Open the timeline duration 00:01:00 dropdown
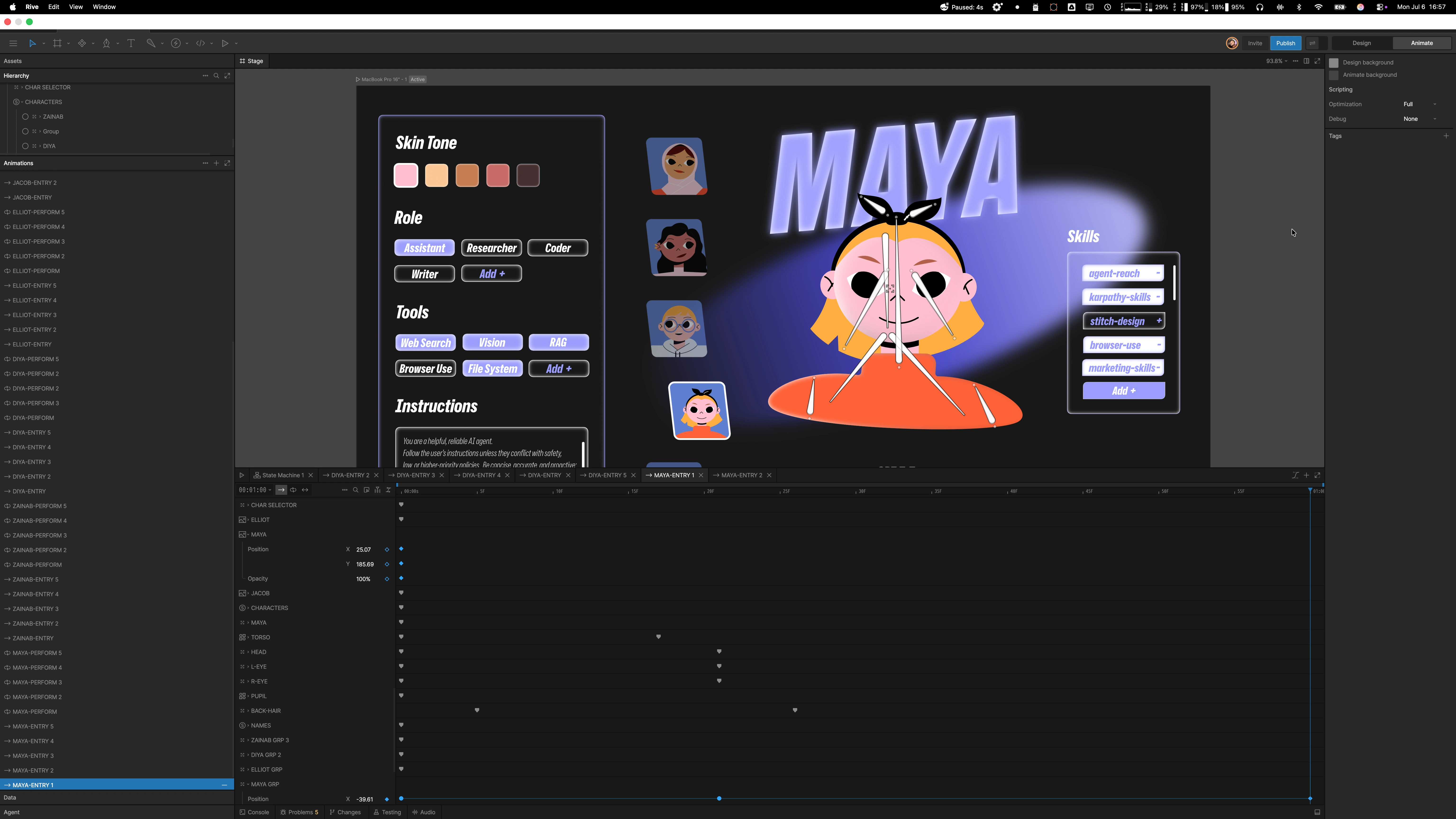 point(255,490)
